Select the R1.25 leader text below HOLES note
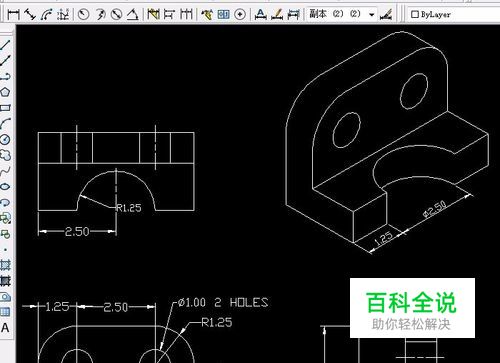The image size is (500, 363). click(217, 322)
